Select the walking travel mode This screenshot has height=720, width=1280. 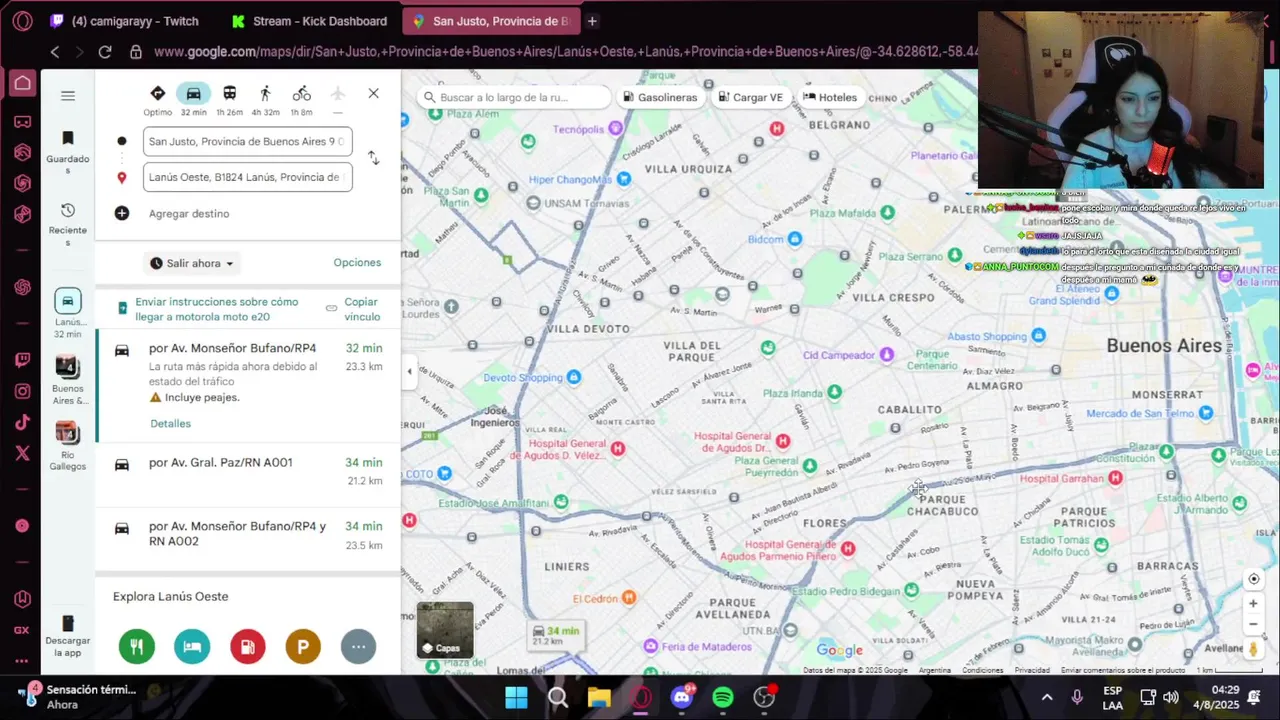coord(265,99)
